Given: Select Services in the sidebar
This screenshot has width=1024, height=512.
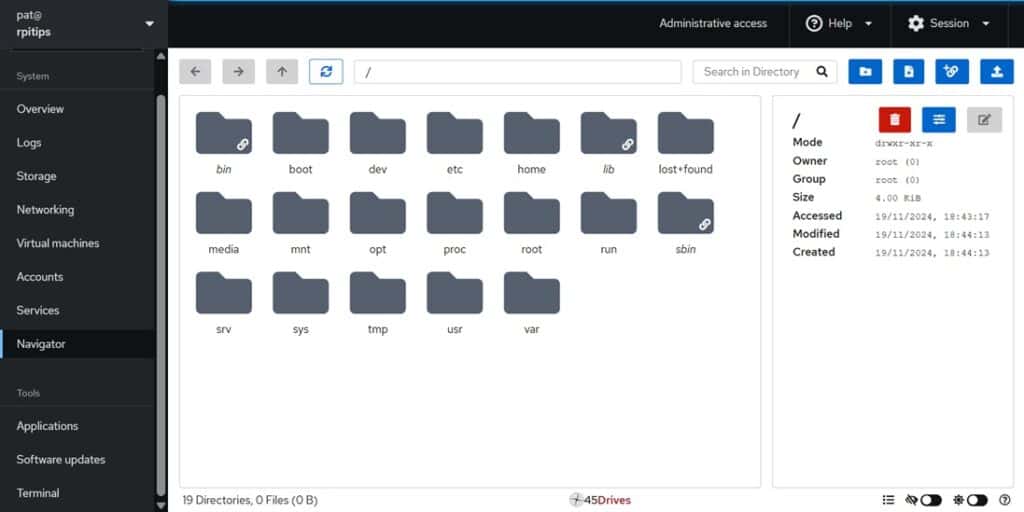Looking at the screenshot, I should pos(38,310).
